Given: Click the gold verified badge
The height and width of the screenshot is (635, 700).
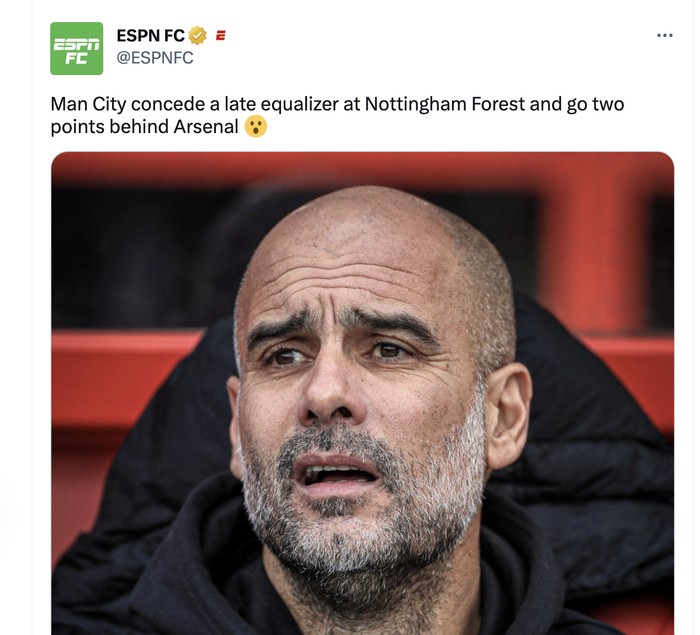Looking at the screenshot, I should tap(198, 36).
